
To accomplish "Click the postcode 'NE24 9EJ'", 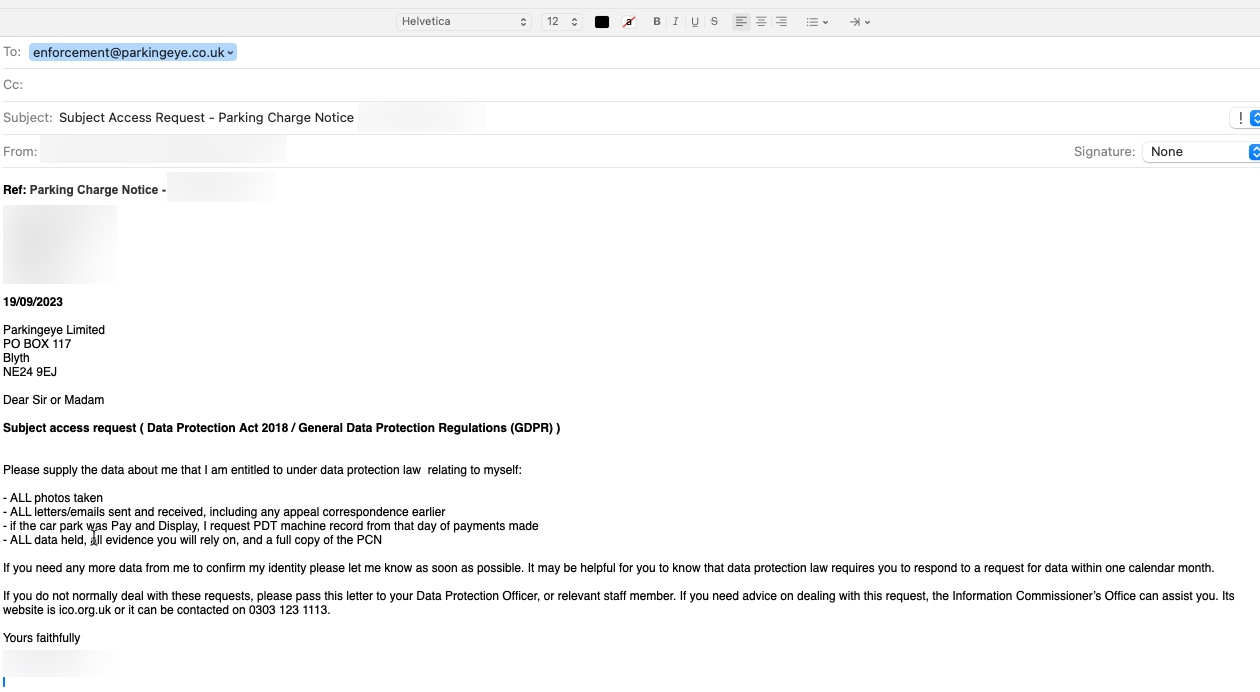I will point(30,372).
